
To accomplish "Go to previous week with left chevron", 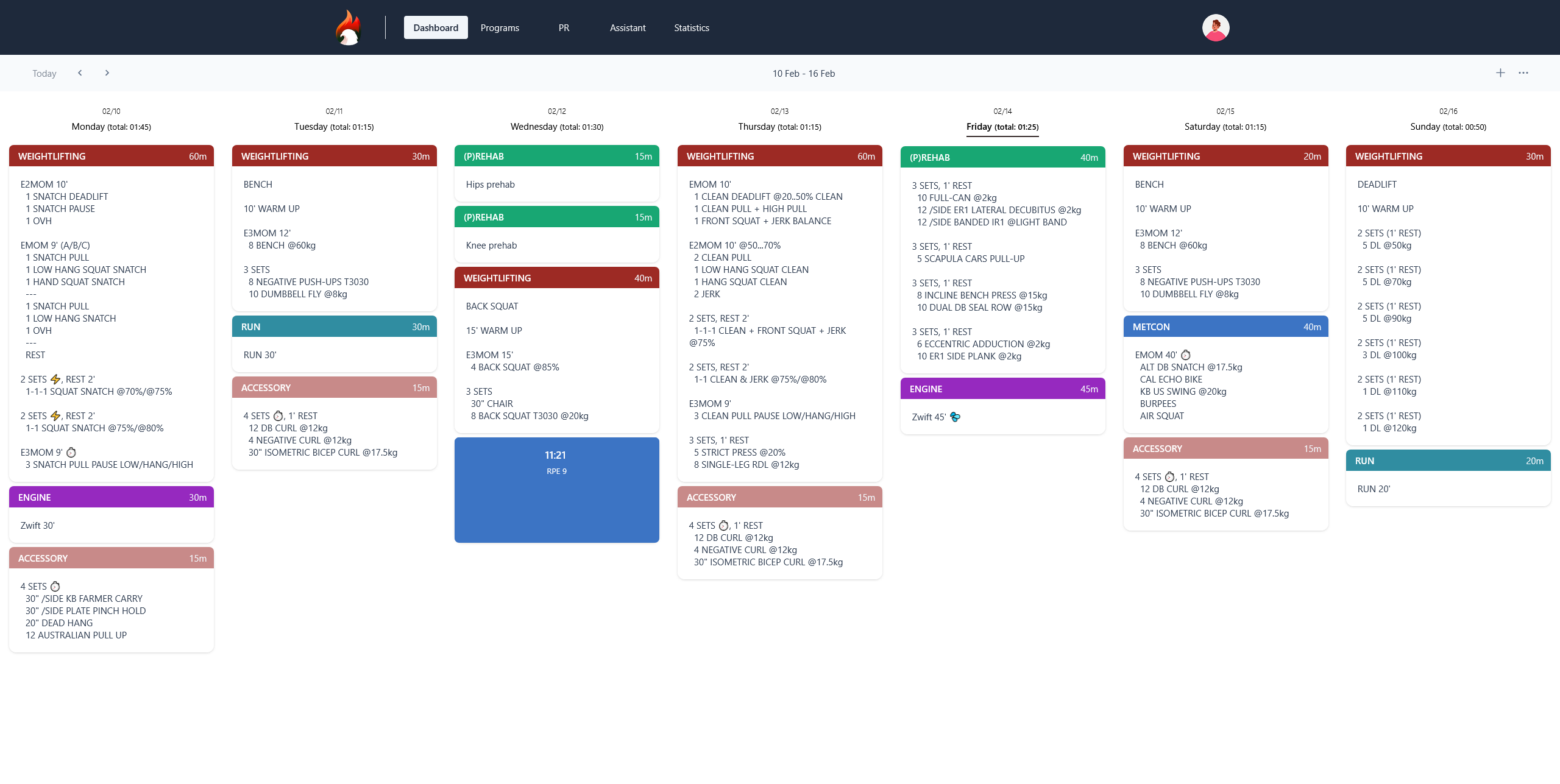I will [x=80, y=73].
